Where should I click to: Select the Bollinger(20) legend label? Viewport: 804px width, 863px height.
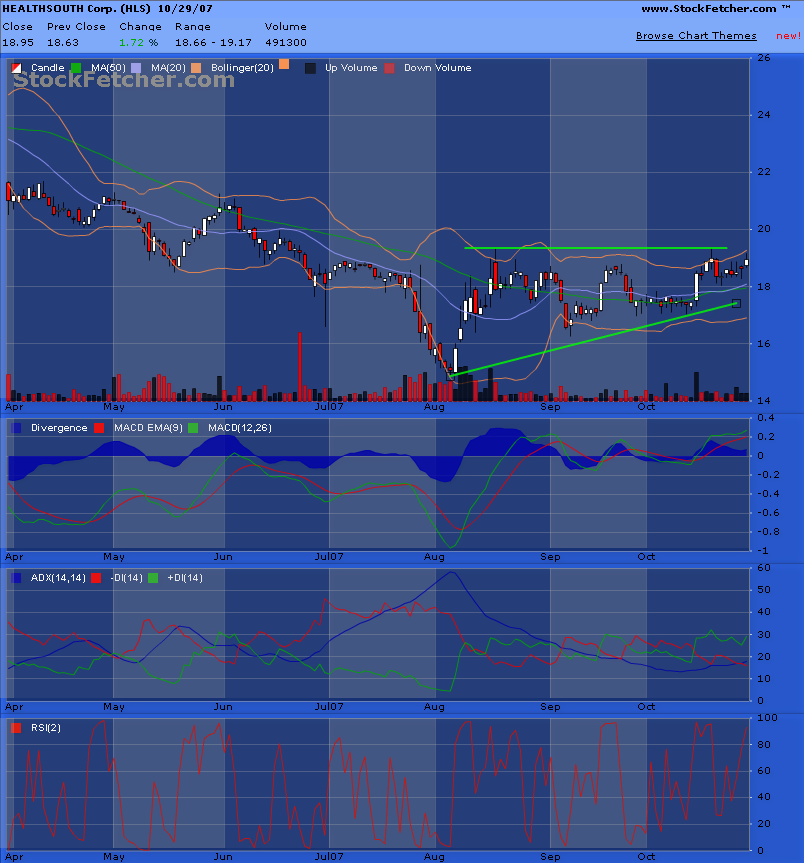242,68
